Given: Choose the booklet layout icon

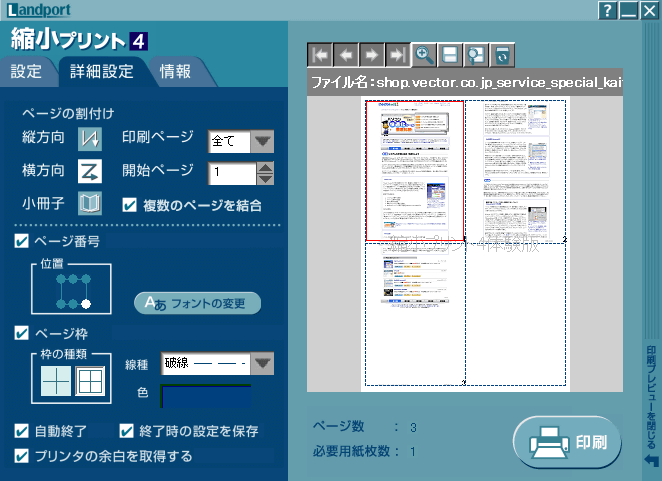Looking at the screenshot, I should click(90, 204).
